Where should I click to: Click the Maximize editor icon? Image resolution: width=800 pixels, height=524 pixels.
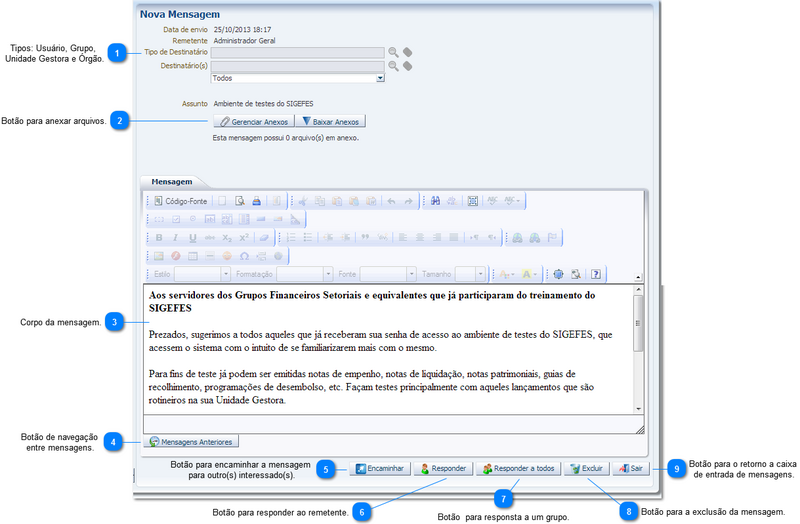click(559, 275)
